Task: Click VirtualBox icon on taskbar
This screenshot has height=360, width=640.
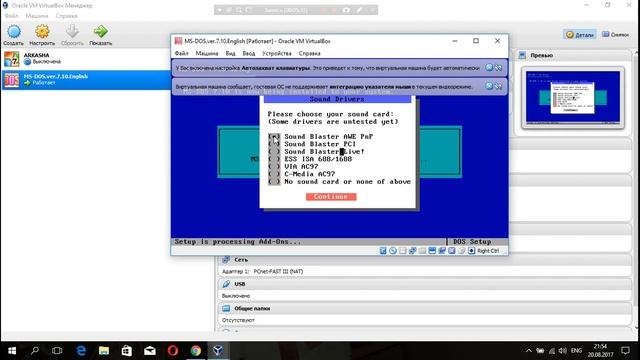Action: point(218,351)
